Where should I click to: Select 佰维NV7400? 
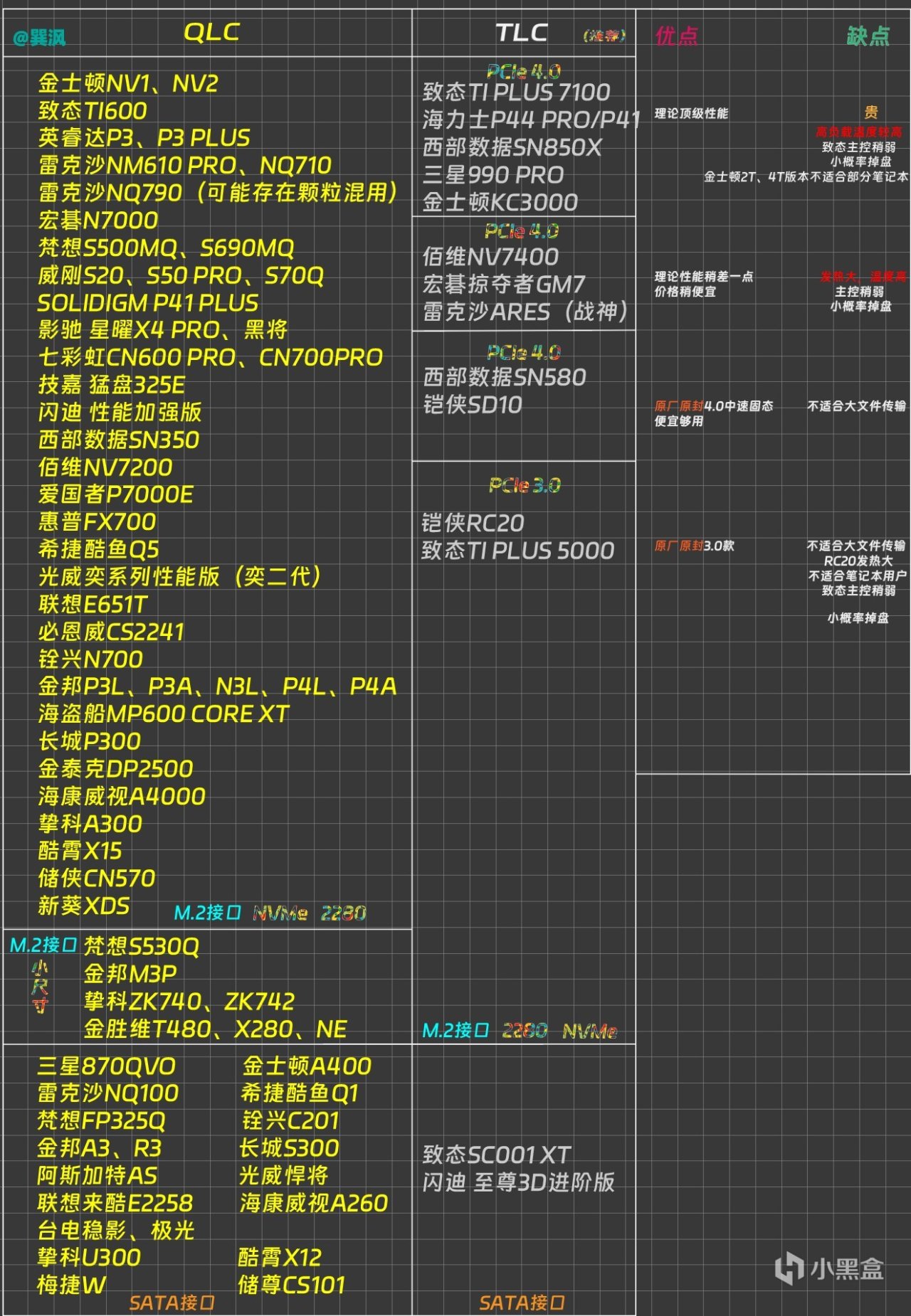point(490,257)
